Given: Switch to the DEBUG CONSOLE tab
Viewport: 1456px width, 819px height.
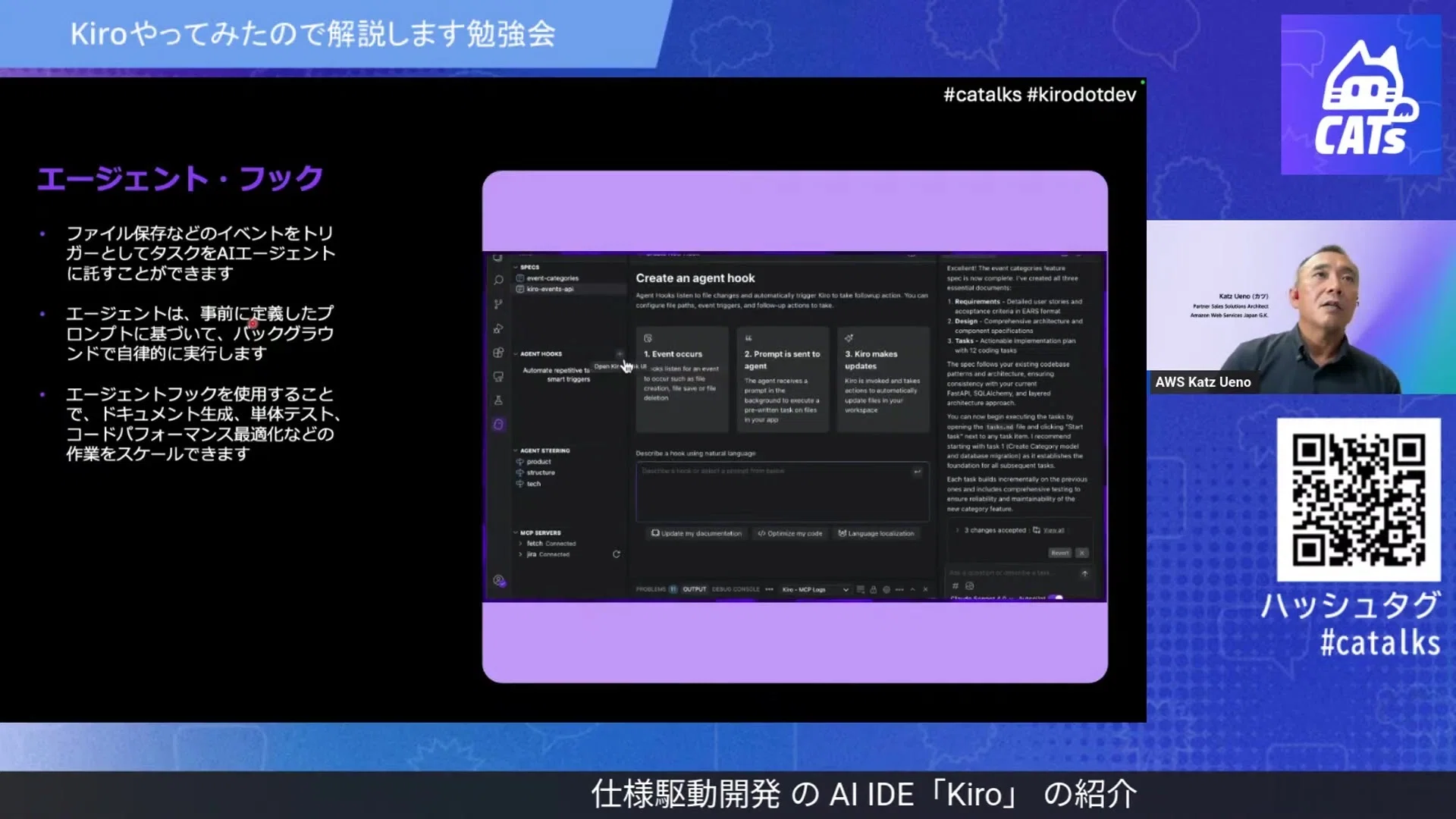Looking at the screenshot, I should pyautogui.click(x=736, y=589).
